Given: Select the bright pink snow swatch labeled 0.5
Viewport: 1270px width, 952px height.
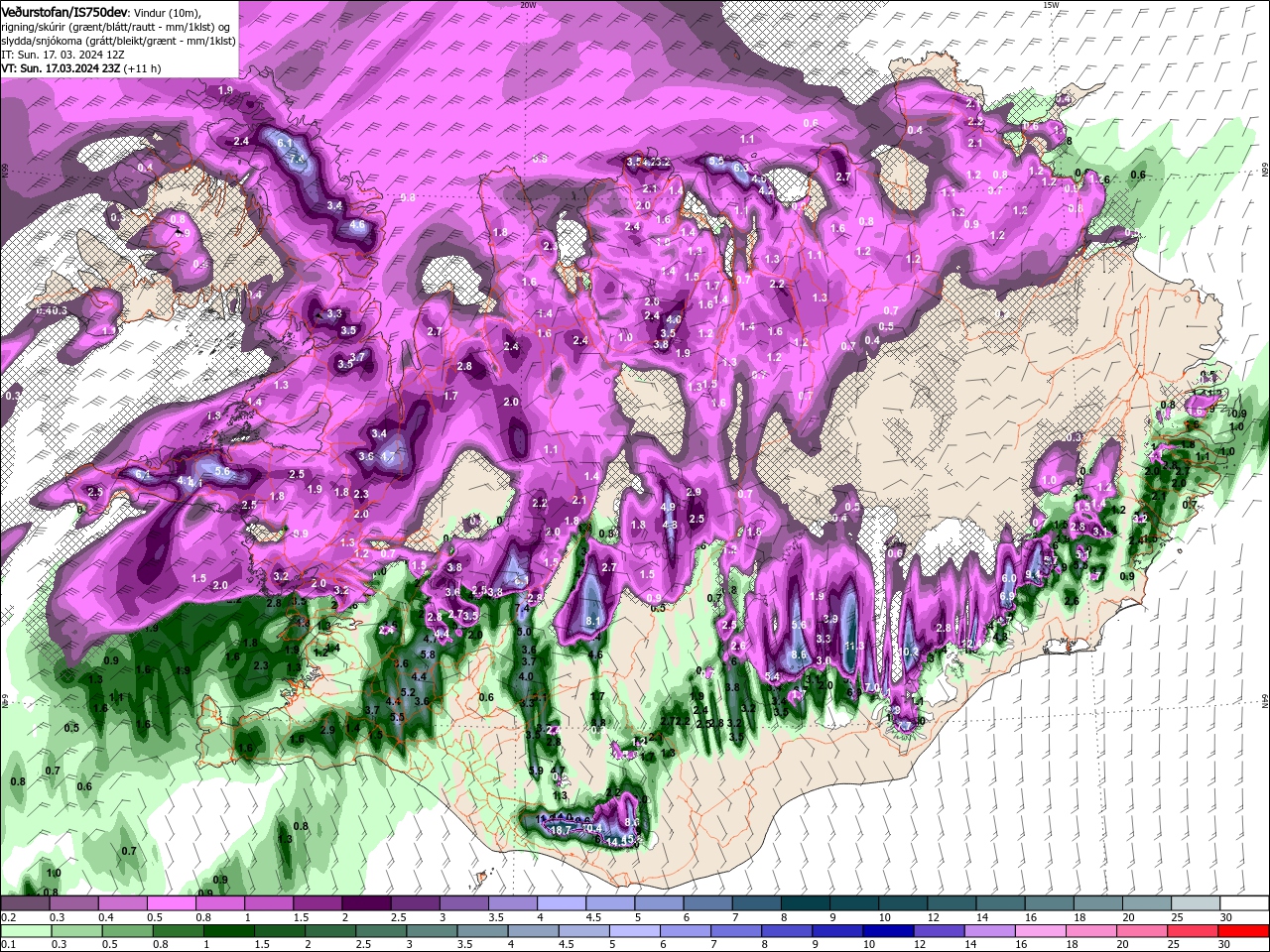Looking at the screenshot, I should pos(171,902).
